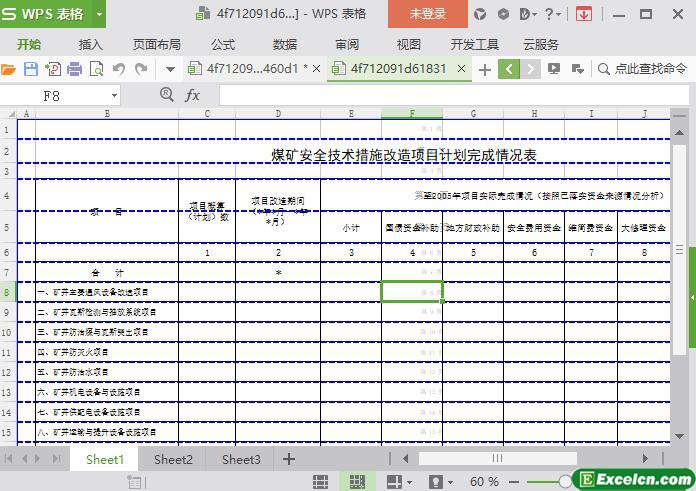
Task: Open the help question mark dropdown
Action: (x=553, y=14)
